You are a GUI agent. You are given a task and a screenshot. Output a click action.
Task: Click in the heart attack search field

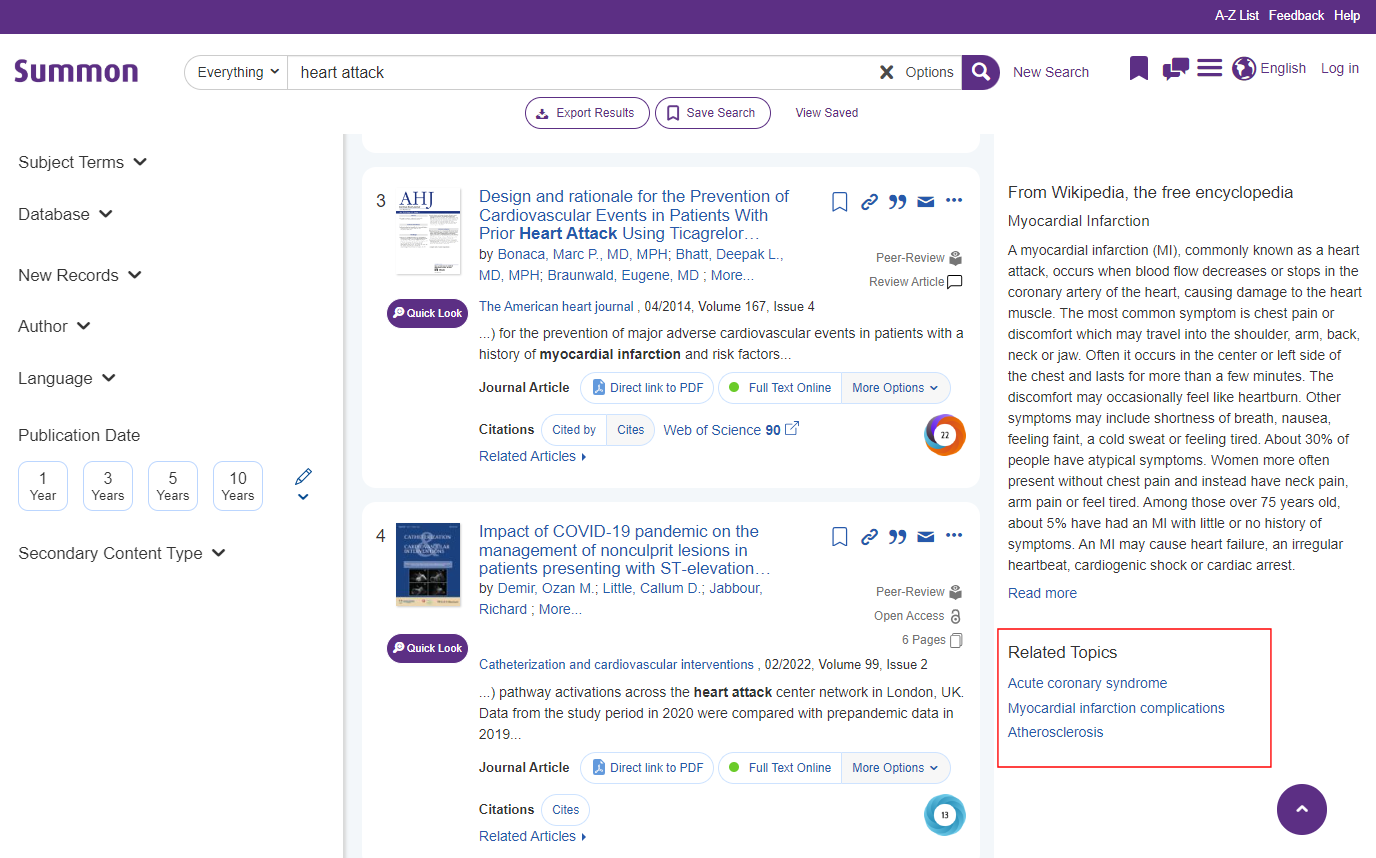(x=580, y=72)
